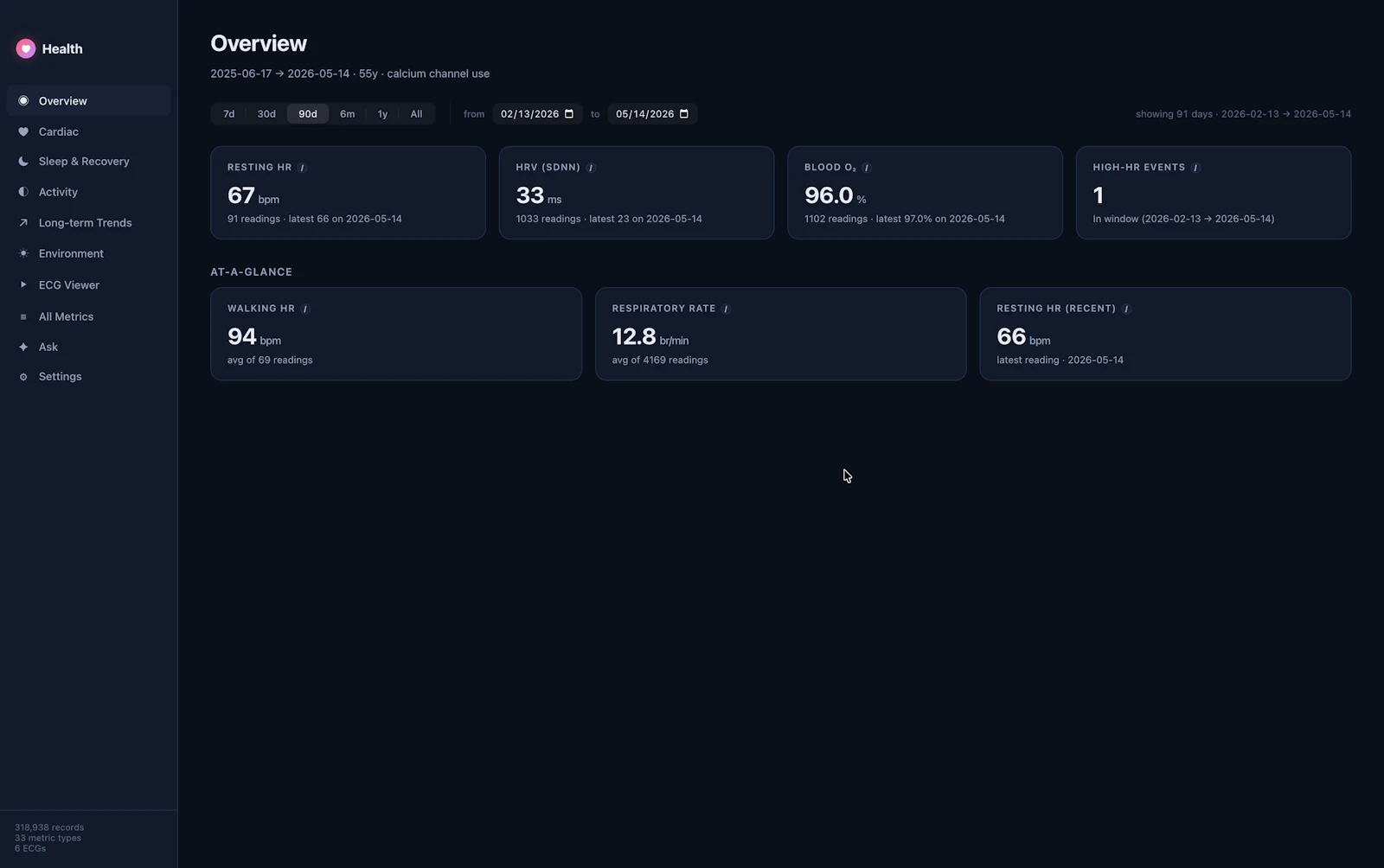
Task: Open the Cardiac section
Action: [88, 131]
